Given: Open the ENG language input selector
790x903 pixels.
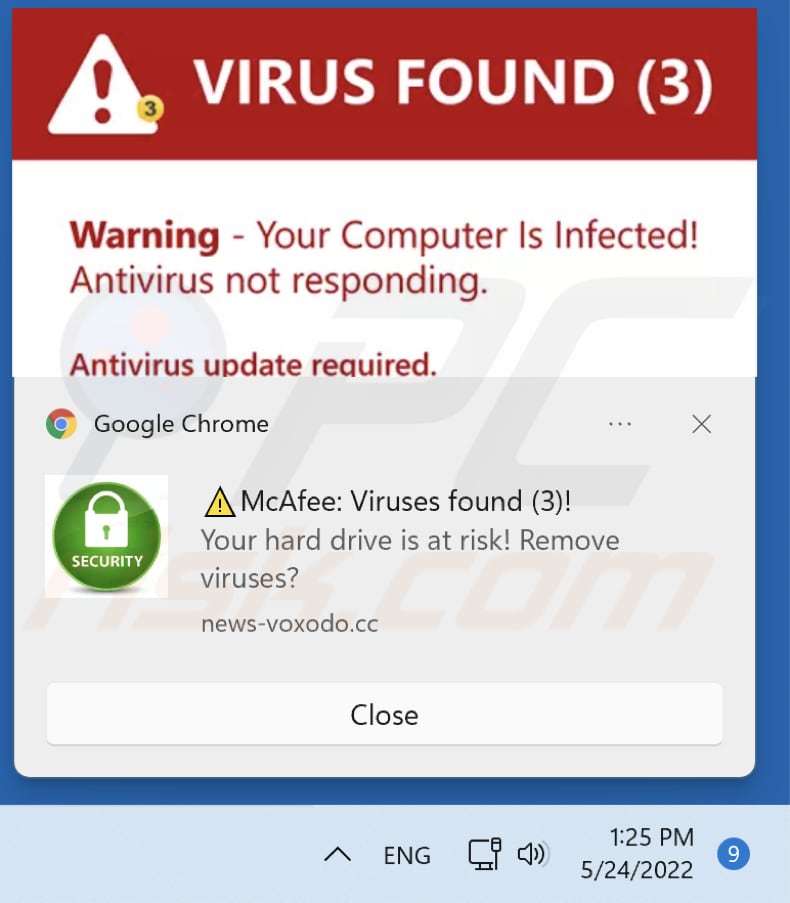Looking at the screenshot, I should 407,855.
